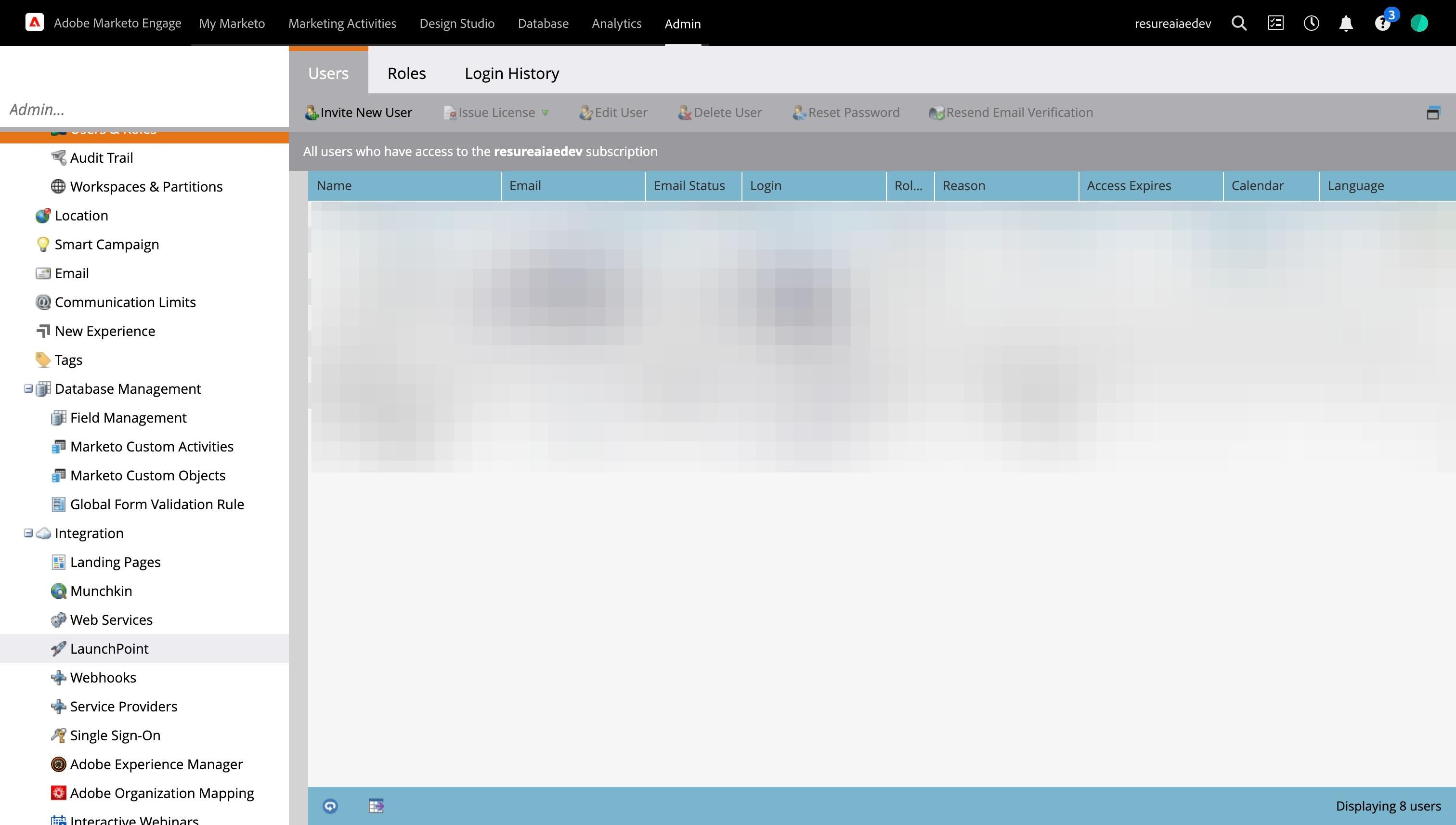Select LaunchPoint in the admin tree

click(x=109, y=649)
